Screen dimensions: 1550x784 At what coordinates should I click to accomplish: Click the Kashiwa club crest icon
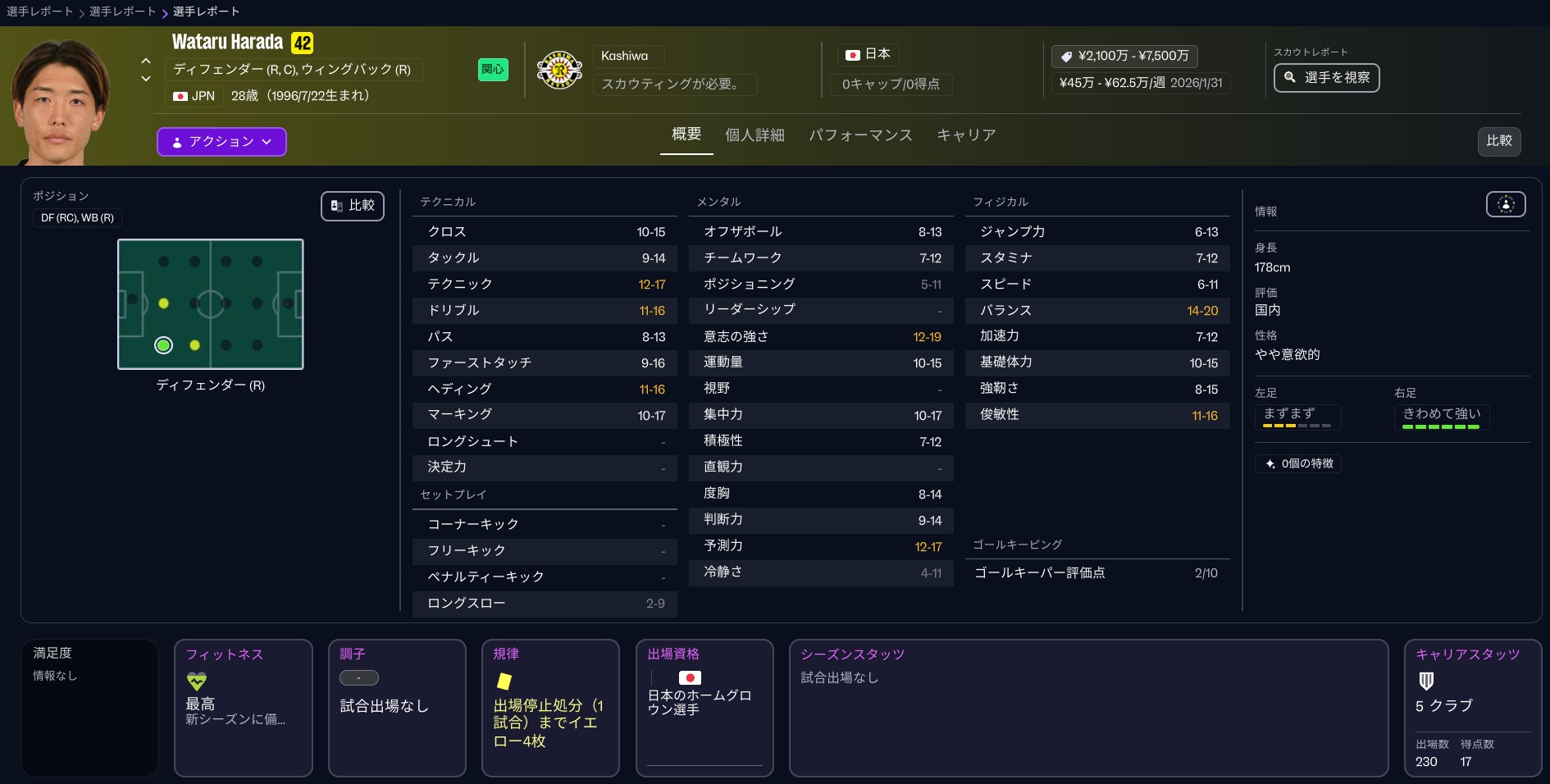click(x=559, y=71)
